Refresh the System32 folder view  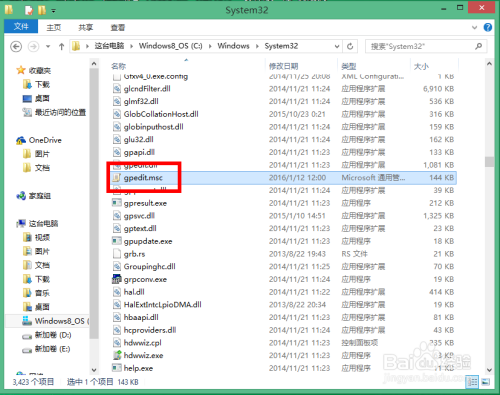coord(350,46)
